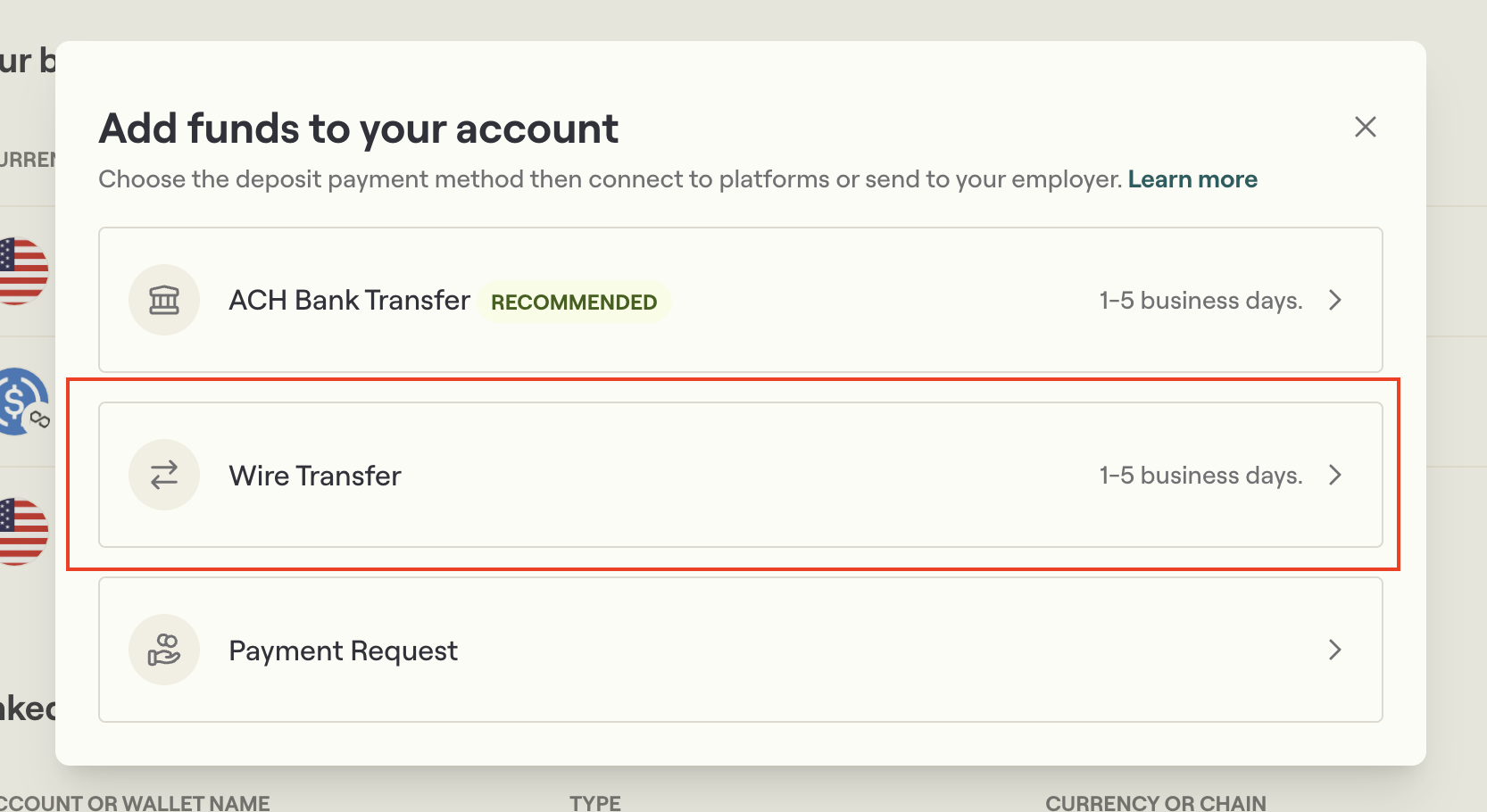Expand the ACH Bank Transfer chevron
Viewport: 1487px width, 812px height.
click(1334, 300)
